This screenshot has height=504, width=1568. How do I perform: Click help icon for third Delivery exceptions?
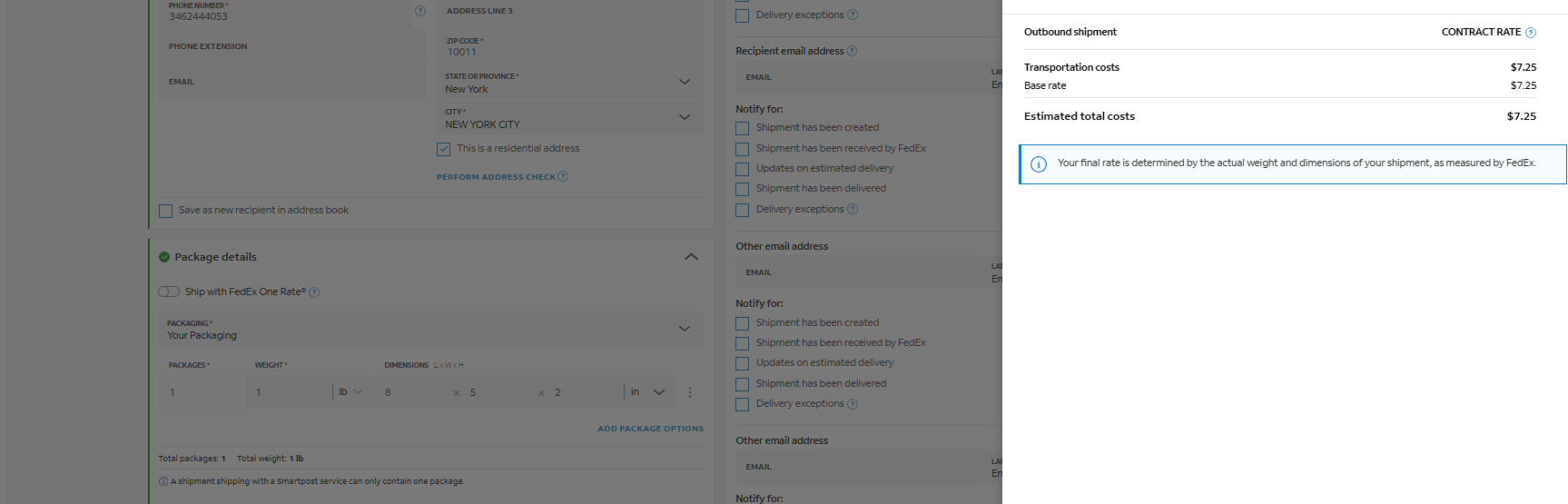pos(853,404)
